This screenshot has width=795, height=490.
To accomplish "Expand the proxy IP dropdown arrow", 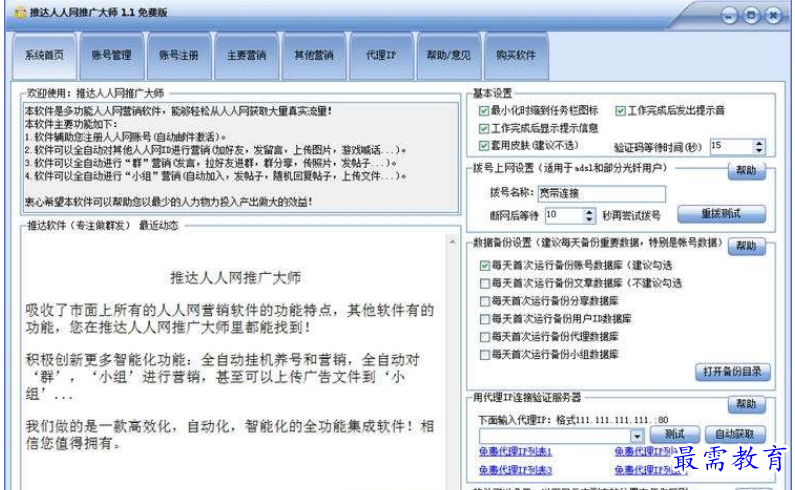I will click(x=637, y=436).
